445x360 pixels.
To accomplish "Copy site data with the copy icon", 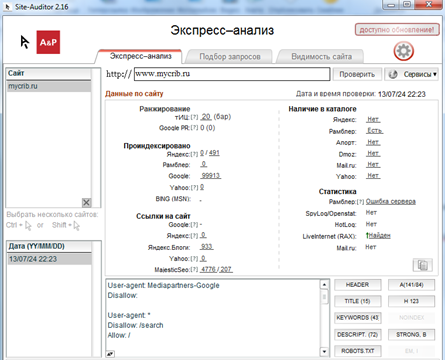I will tap(422, 265).
